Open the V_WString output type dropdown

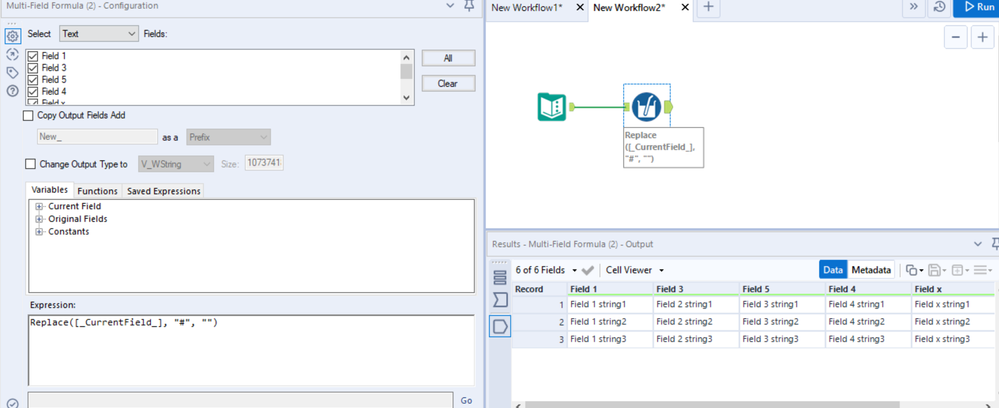point(175,164)
